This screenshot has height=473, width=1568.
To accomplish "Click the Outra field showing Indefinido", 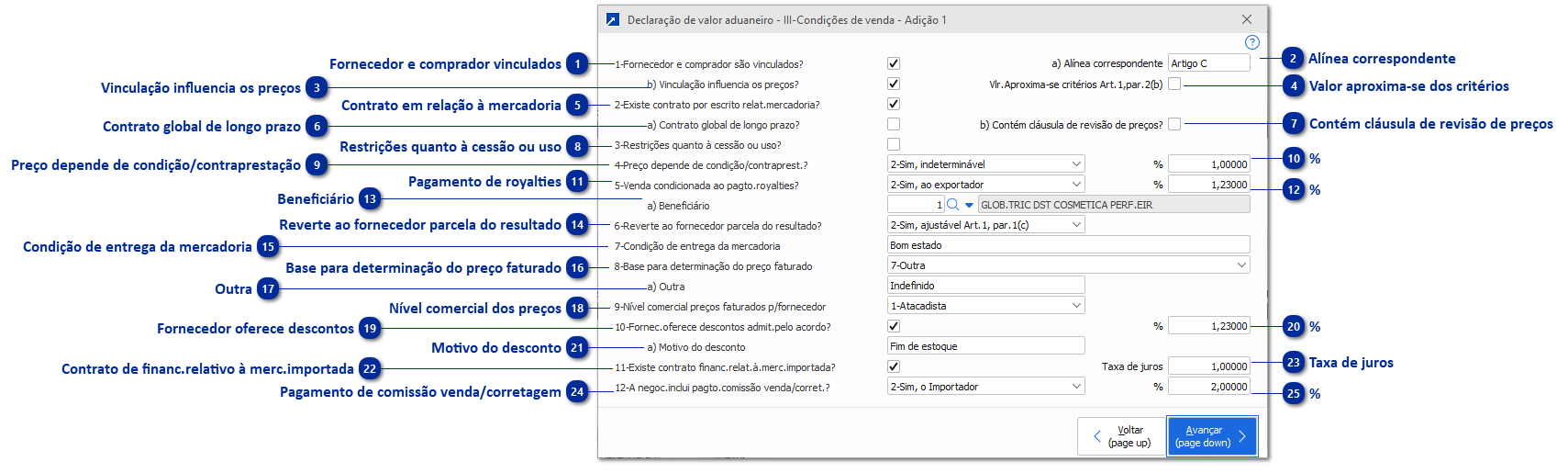I will [x=986, y=286].
